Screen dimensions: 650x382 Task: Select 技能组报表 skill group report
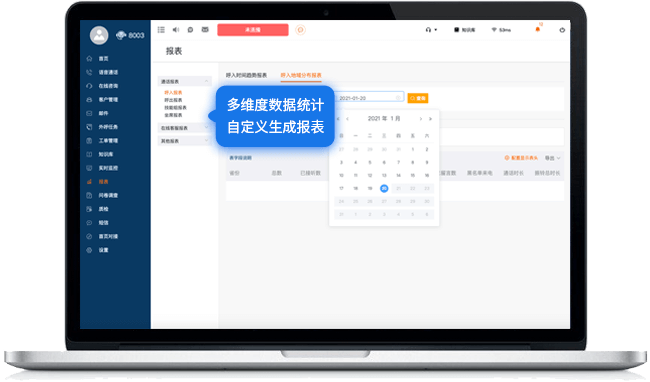(175, 108)
